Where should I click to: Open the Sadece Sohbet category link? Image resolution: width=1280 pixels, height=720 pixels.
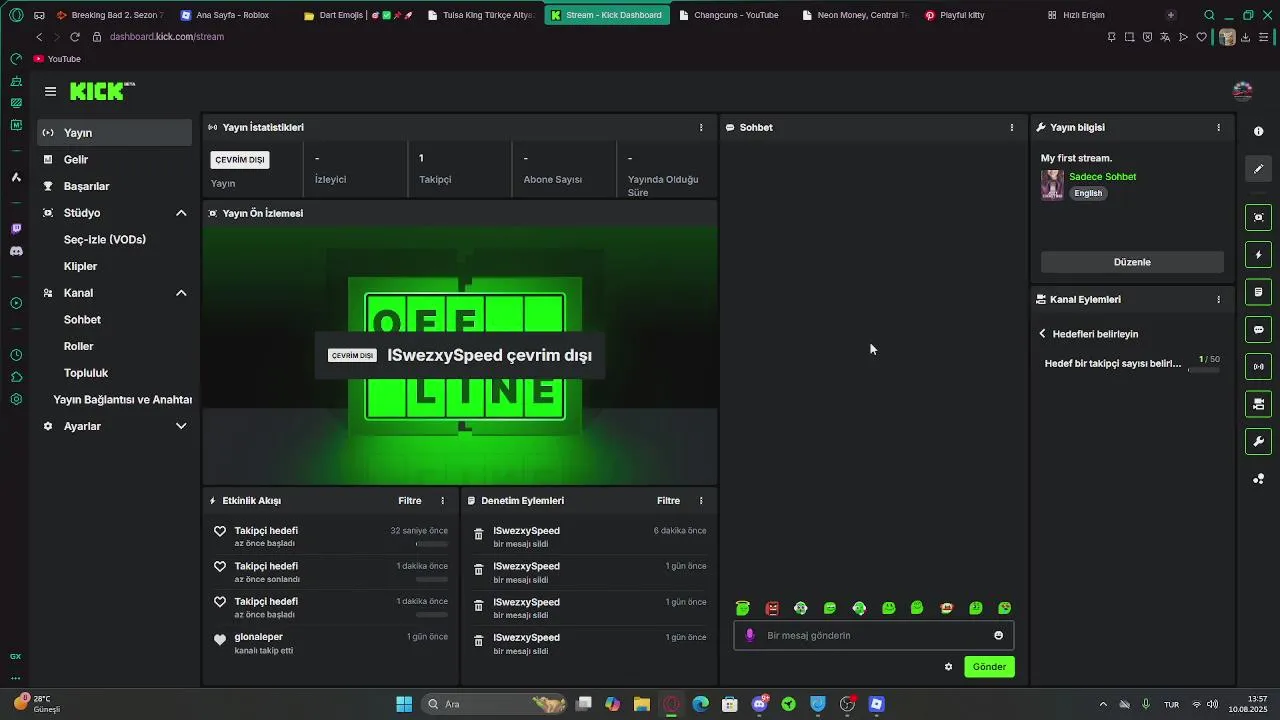(1102, 176)
